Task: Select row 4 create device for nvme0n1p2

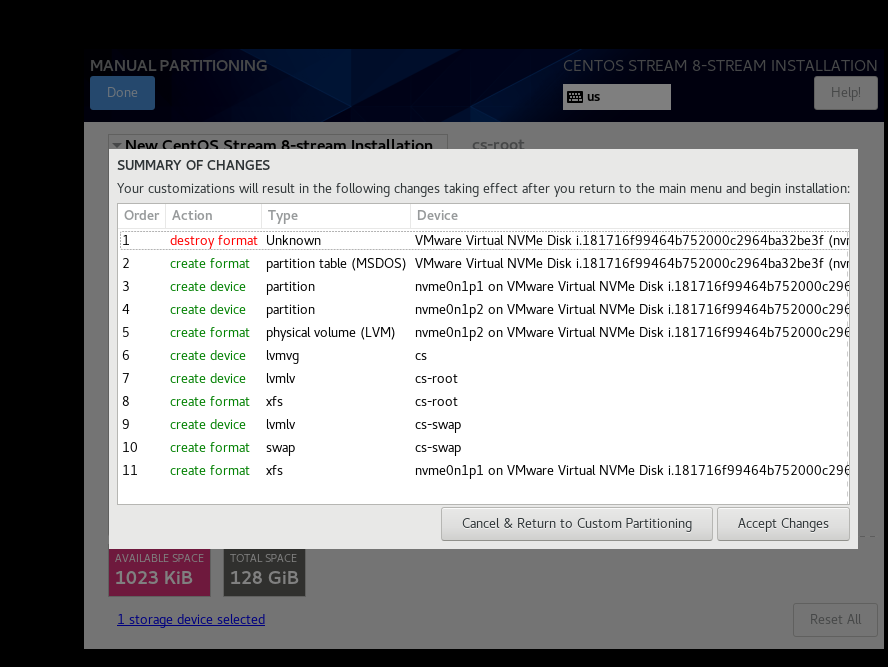Action: pos(484,310)
